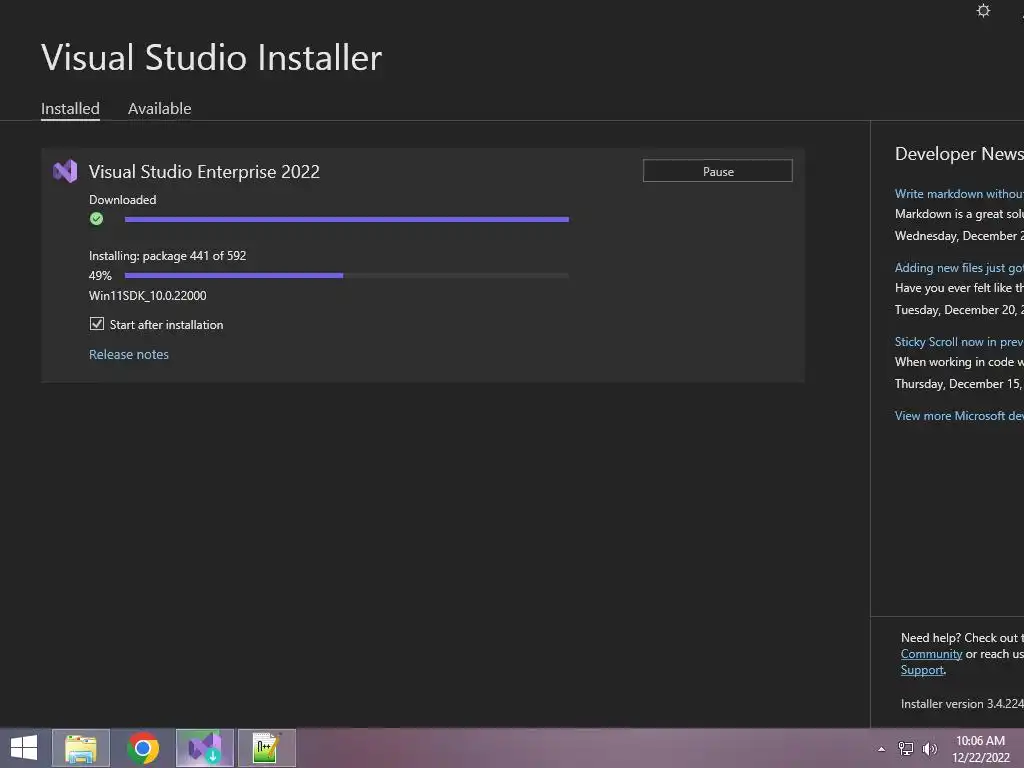Click the Visual Studio Installer heading
1024x768 pixels.
click(x=212, y=57)
